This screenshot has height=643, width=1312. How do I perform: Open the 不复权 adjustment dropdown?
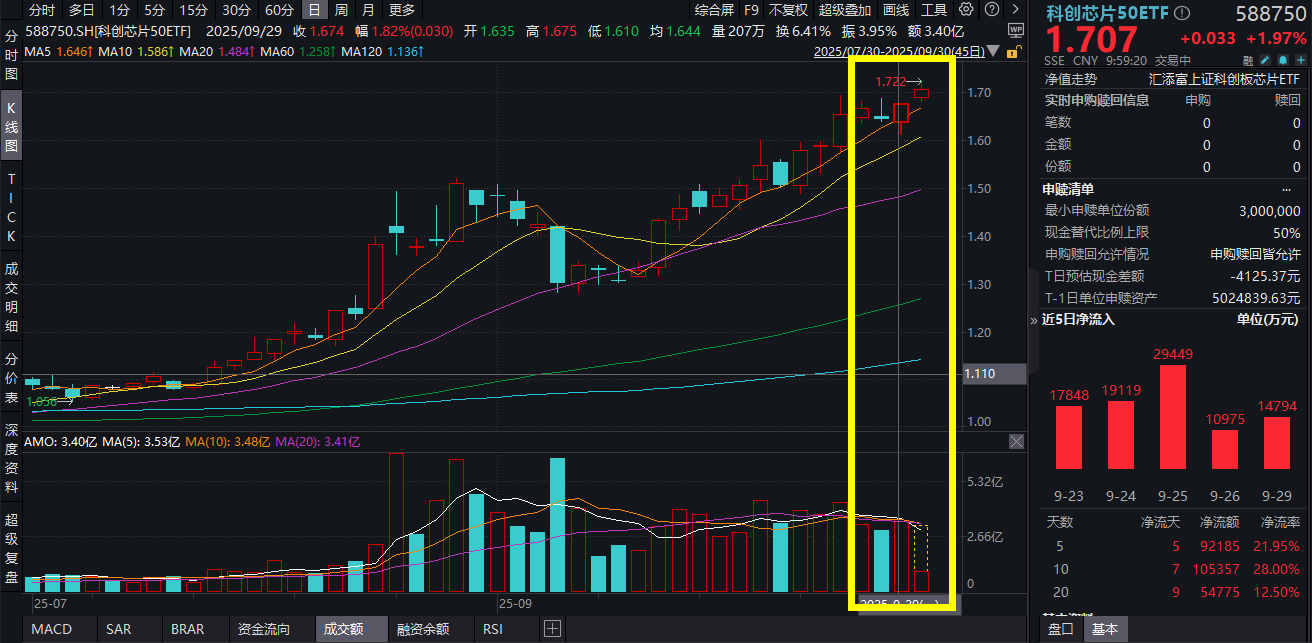pos(788,10)
